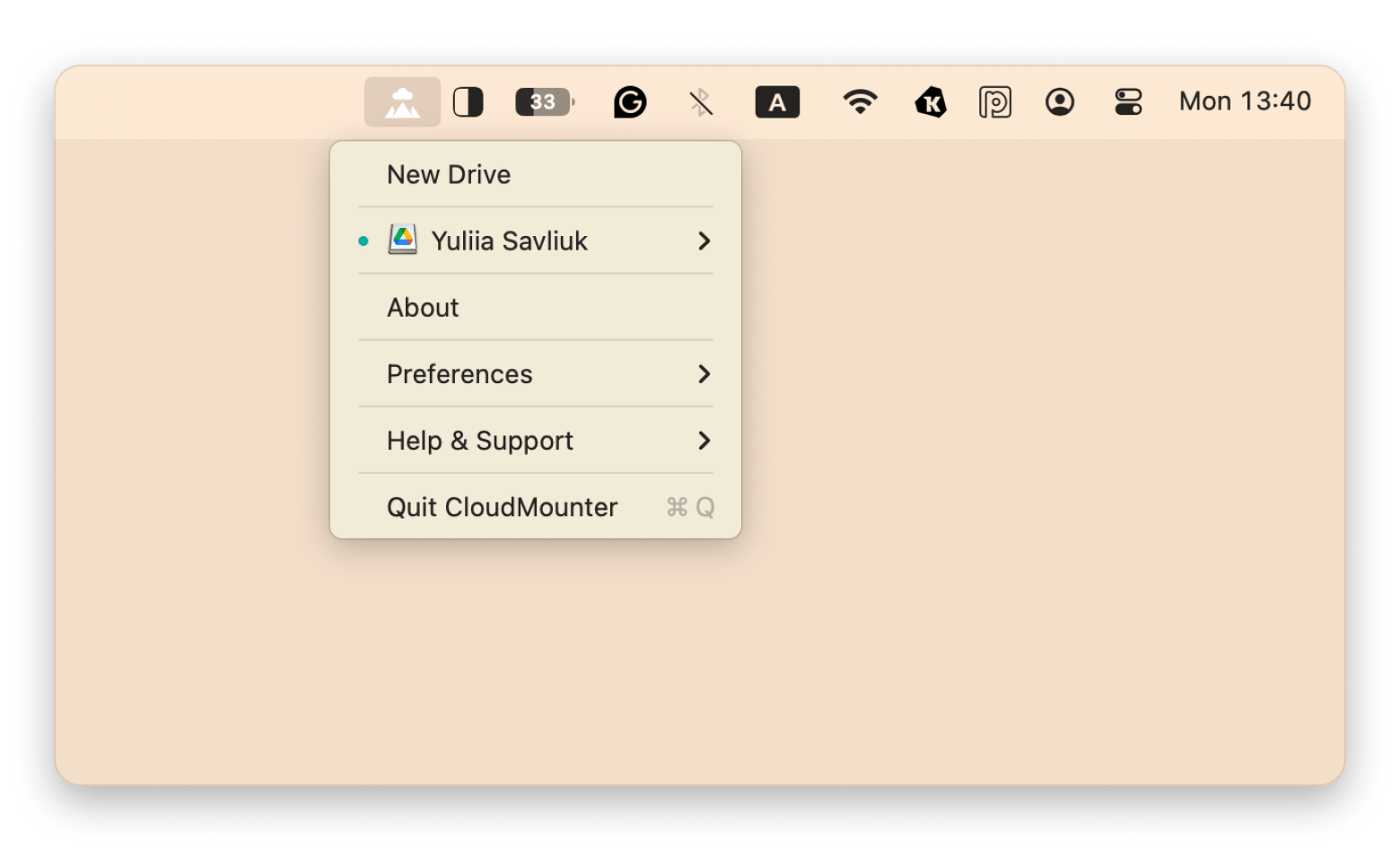Image resolution: width=1400 pixels, height=858 pixels.
Task: Expand the Yuliia Savliuk submenu arrow
Action: (x=704, y=241)
